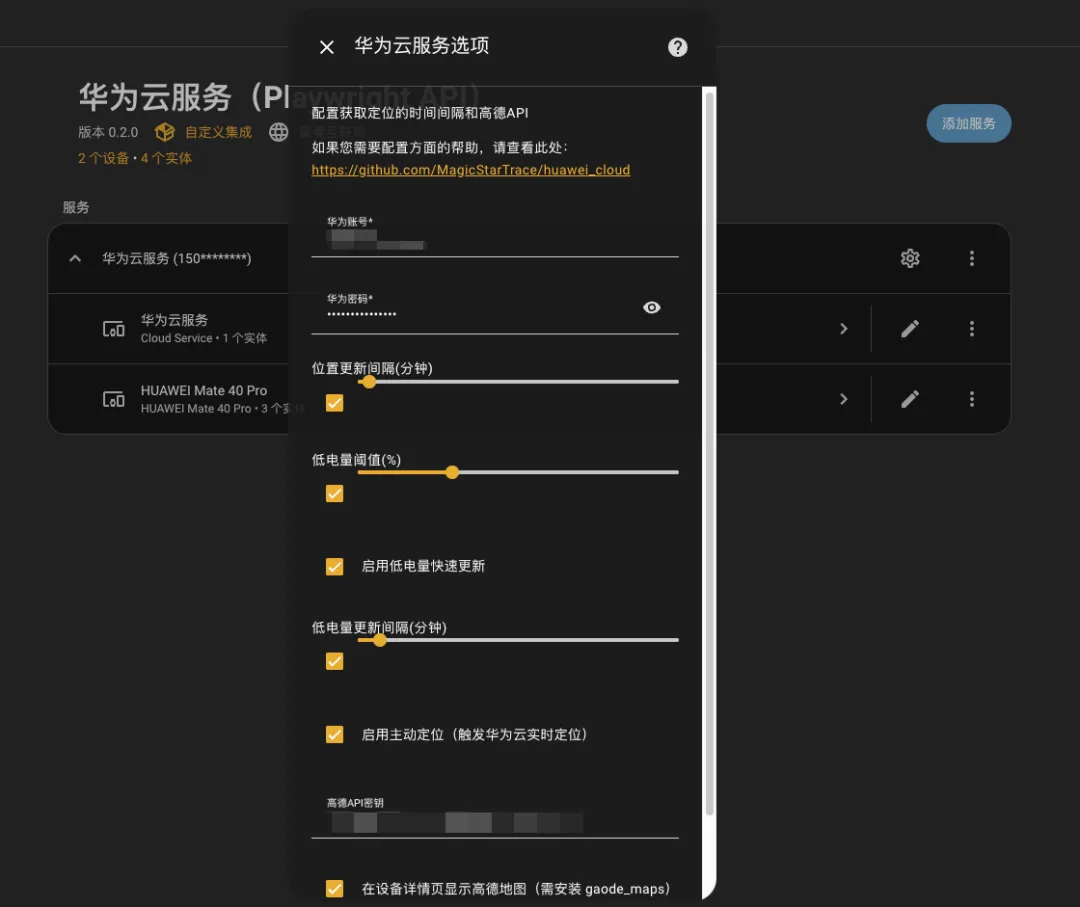The height and width of the screenshot is (907, 1080).
Task: Uncheck checkbox under 低电量阈值
Action: coord(335,494)
